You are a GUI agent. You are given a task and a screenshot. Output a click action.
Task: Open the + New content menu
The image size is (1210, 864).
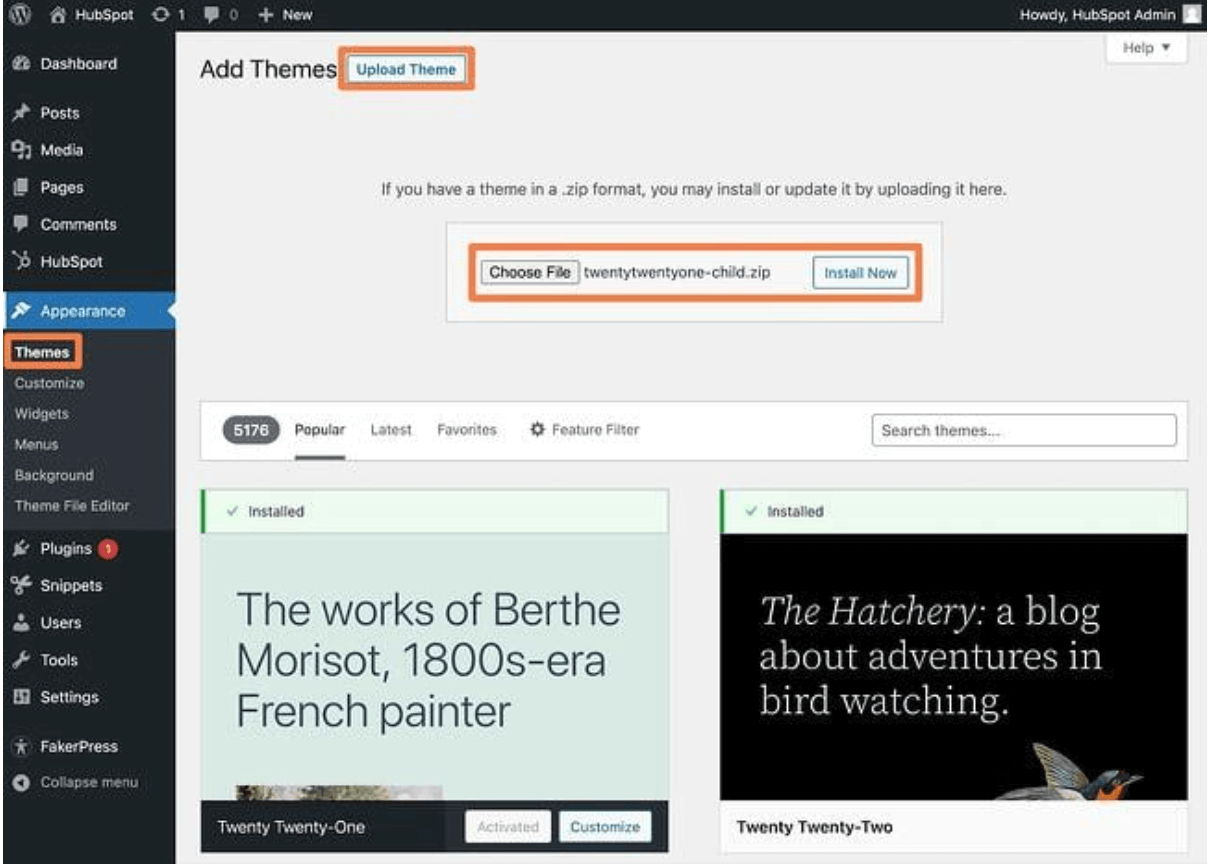(285, 14)
